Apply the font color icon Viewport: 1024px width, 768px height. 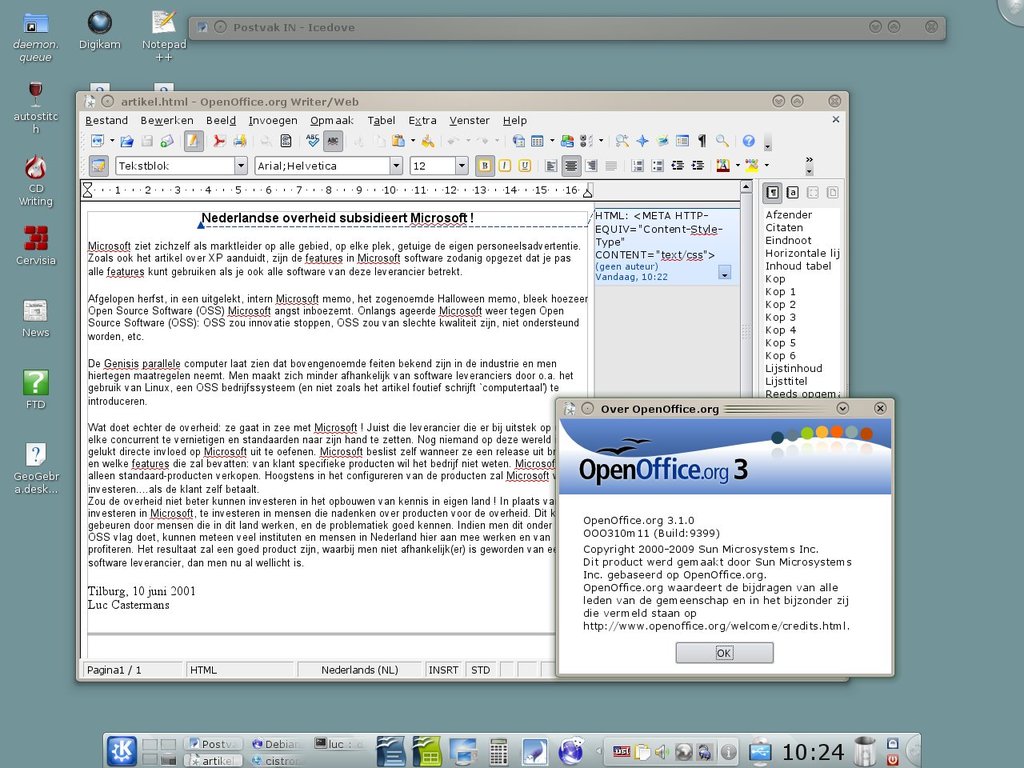coord(723,166)
